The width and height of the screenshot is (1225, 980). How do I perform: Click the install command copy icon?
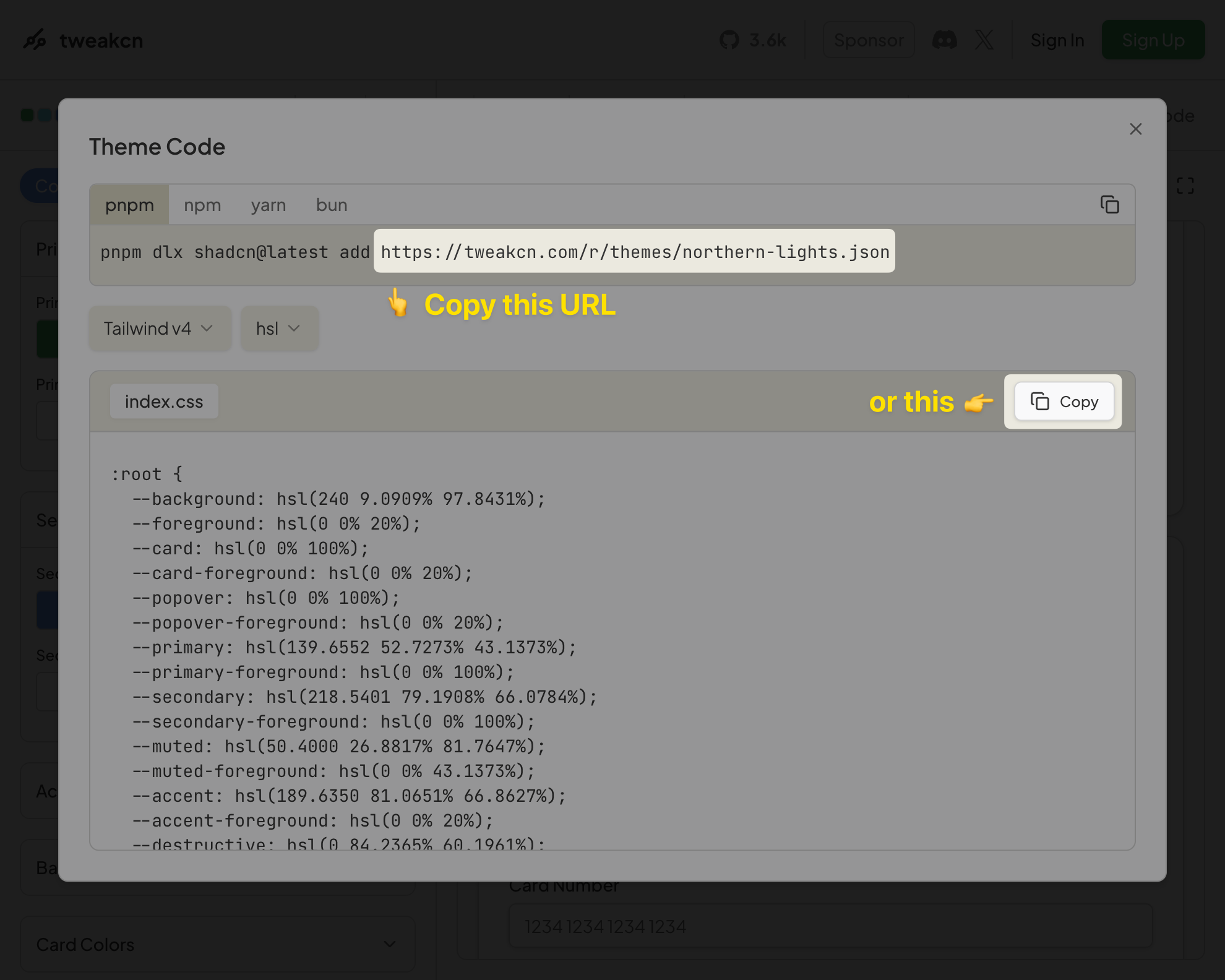click(x=1109, y=205)
